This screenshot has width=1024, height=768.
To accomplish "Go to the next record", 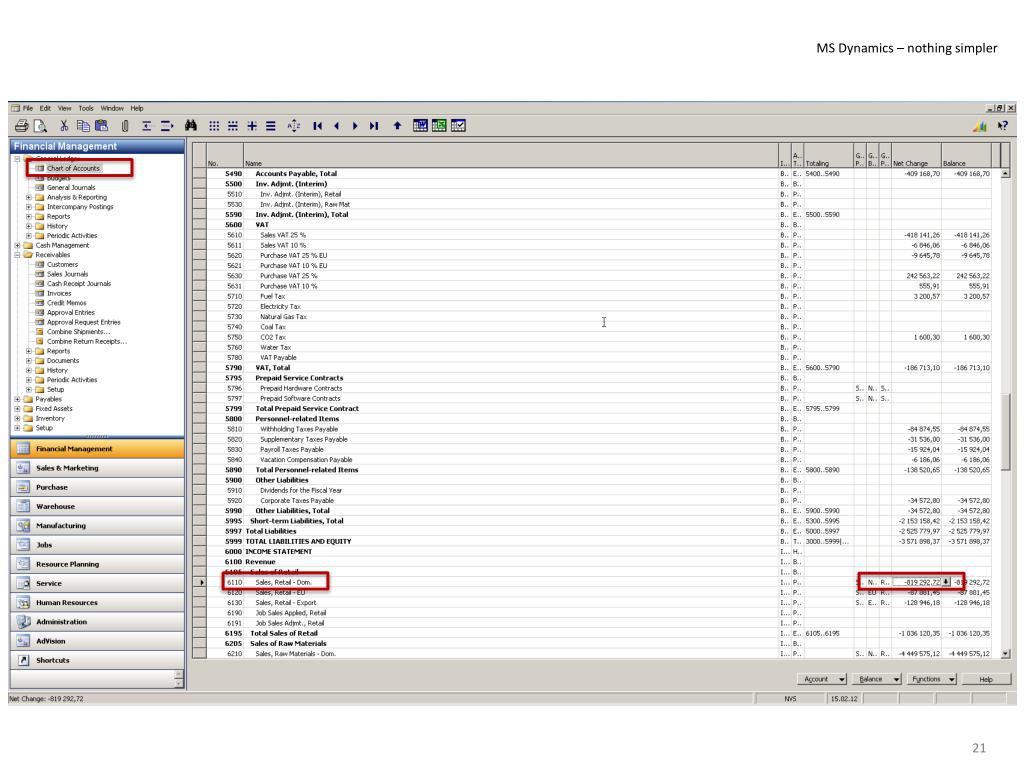I will [355, 126].
